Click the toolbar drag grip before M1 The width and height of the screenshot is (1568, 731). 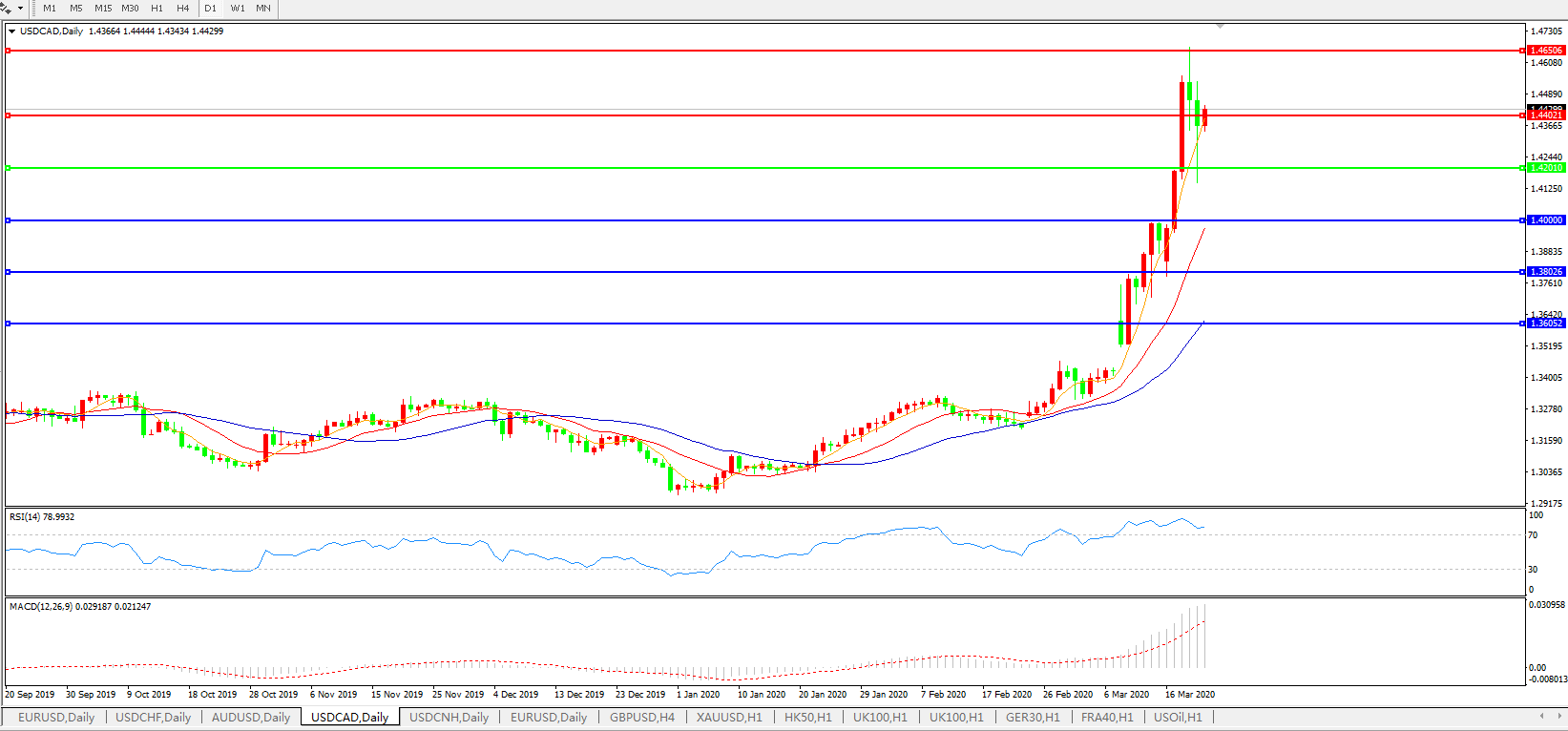pos(34,9)
